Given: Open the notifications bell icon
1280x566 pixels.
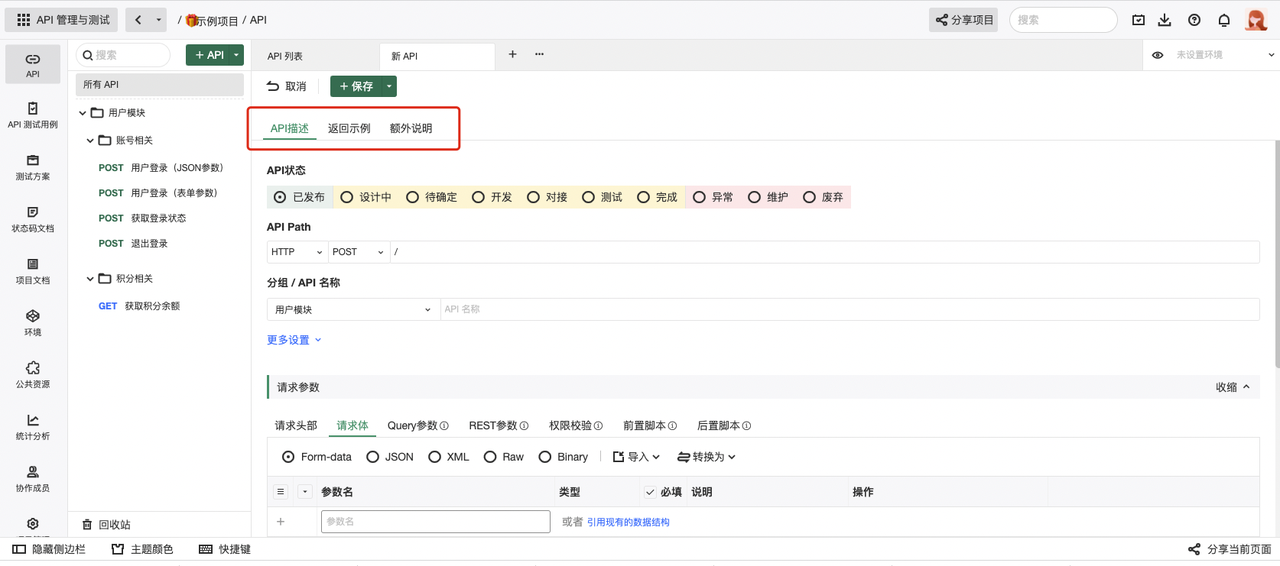Looking at the screenshot, I should click(1224, 20).
